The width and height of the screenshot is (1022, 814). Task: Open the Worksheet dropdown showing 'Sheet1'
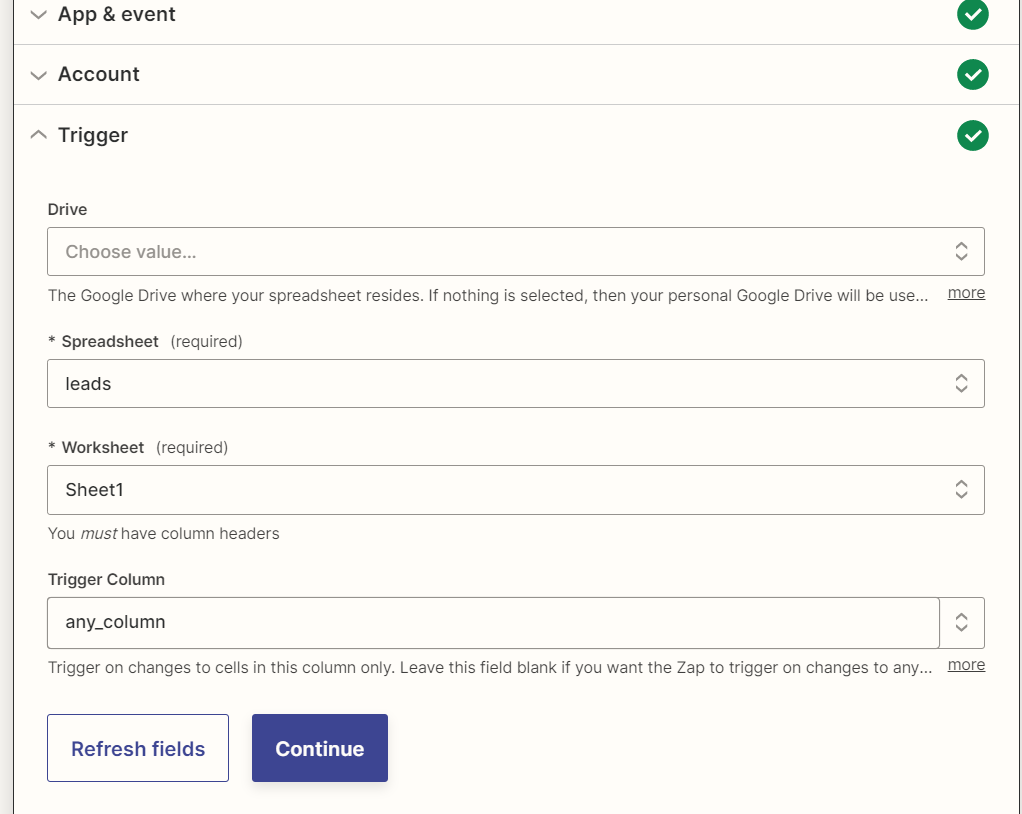490,490
